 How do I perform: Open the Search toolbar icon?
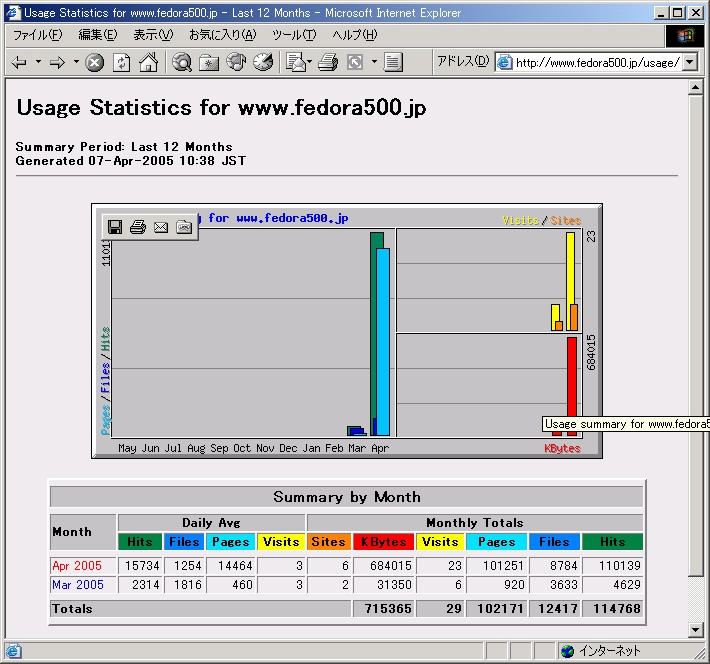[182, 62]
